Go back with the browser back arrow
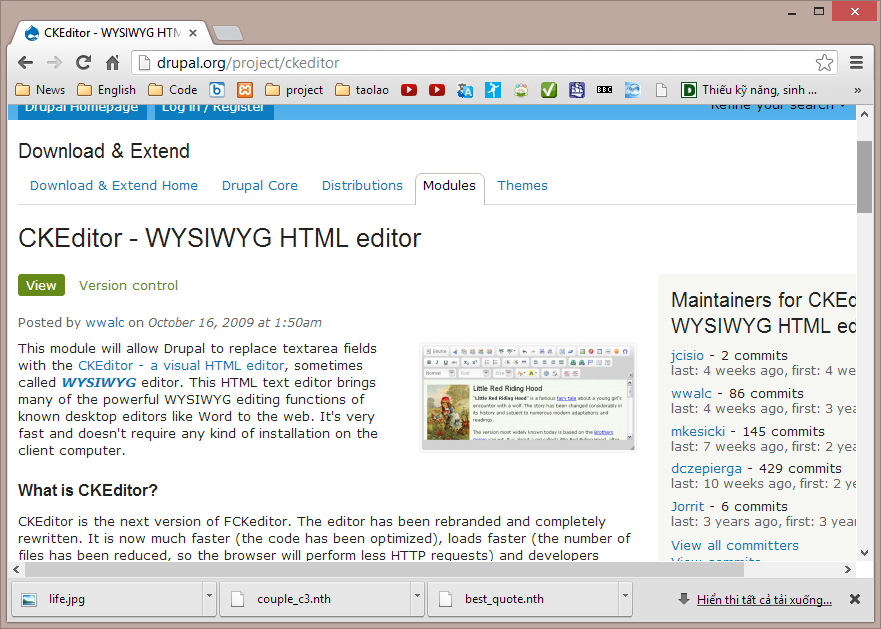Screen dimensions: 881x629 coord(26,62)
